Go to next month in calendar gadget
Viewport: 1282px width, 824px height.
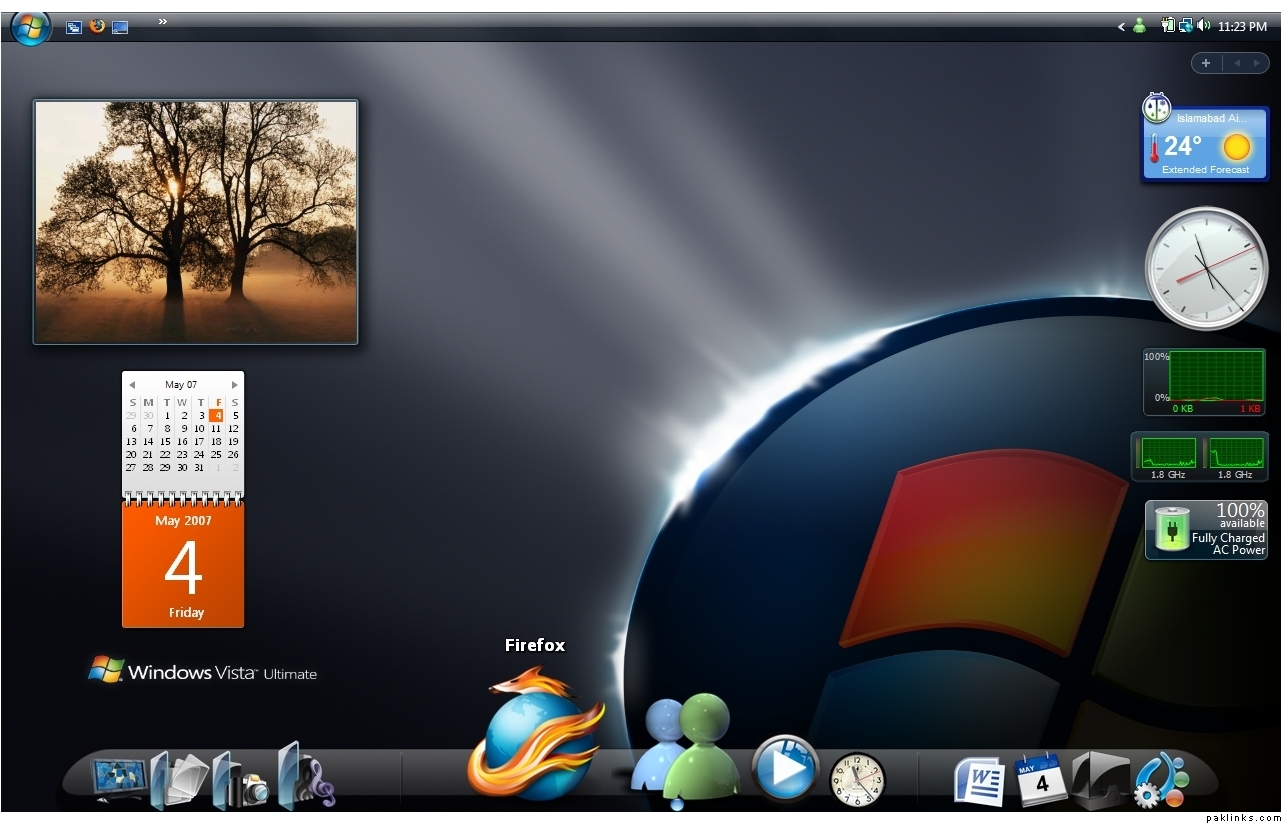pyautogui.click(x=235, y=385)
